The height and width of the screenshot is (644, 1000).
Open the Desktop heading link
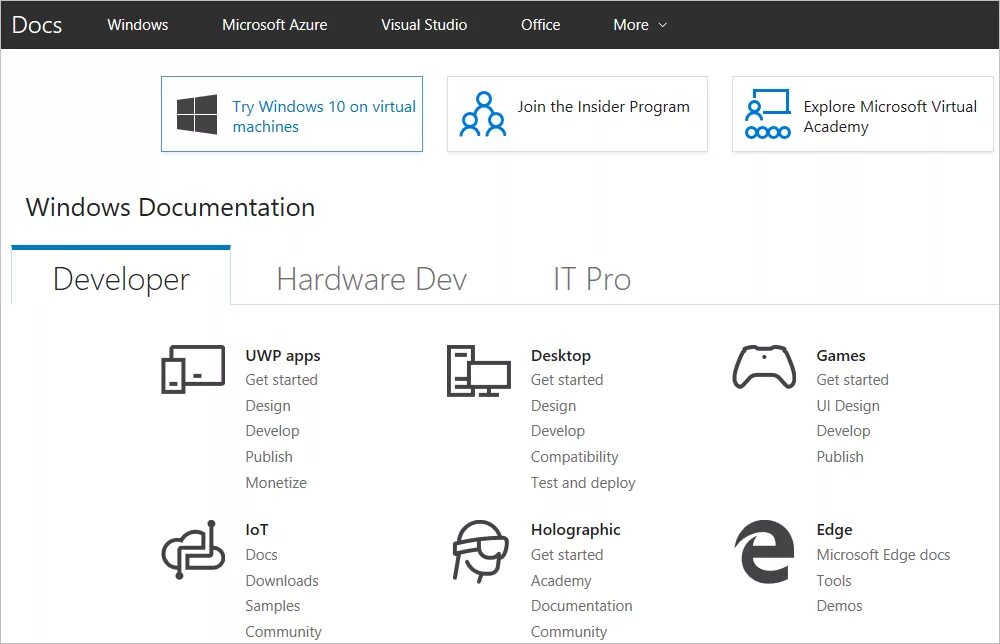(x=561, y=356)
